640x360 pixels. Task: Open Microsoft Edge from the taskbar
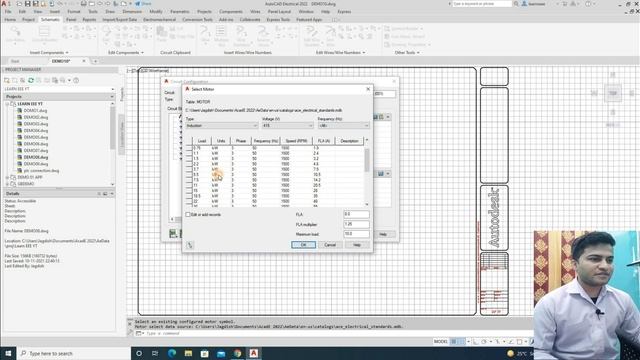[171, 353]
